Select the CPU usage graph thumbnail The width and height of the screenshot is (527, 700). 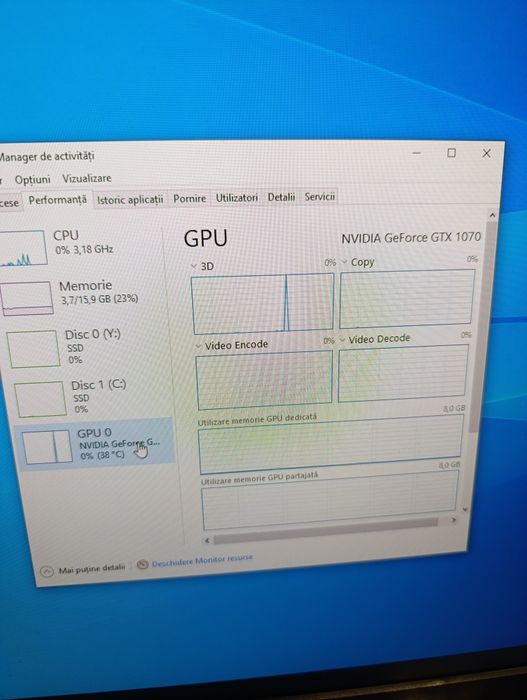click(x=23, y=248)
